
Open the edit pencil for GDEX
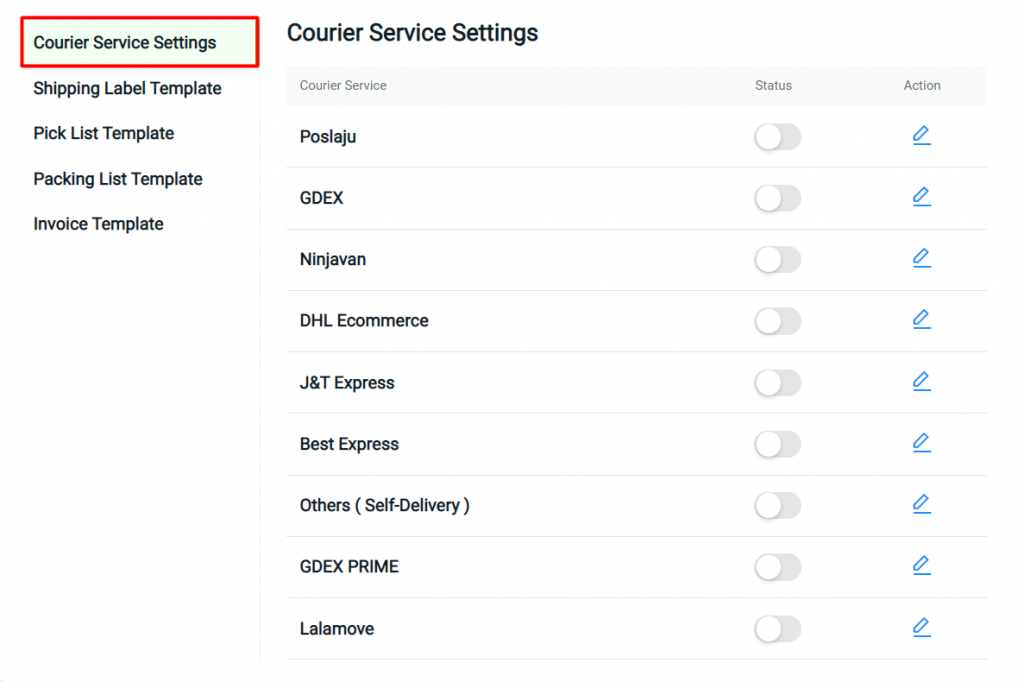(x=921, y=197)
